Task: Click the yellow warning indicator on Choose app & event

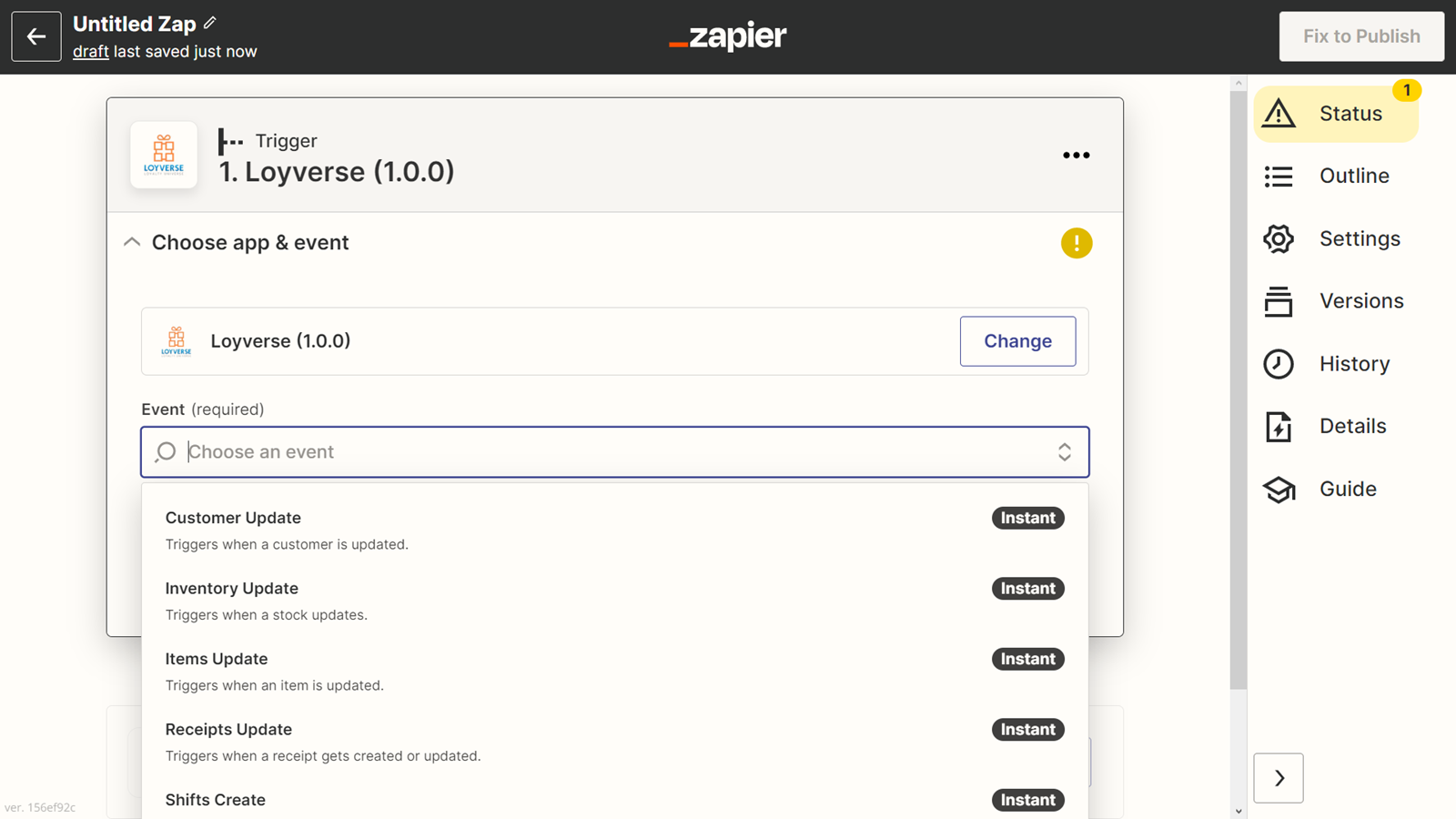Action: click(1077, 243)
